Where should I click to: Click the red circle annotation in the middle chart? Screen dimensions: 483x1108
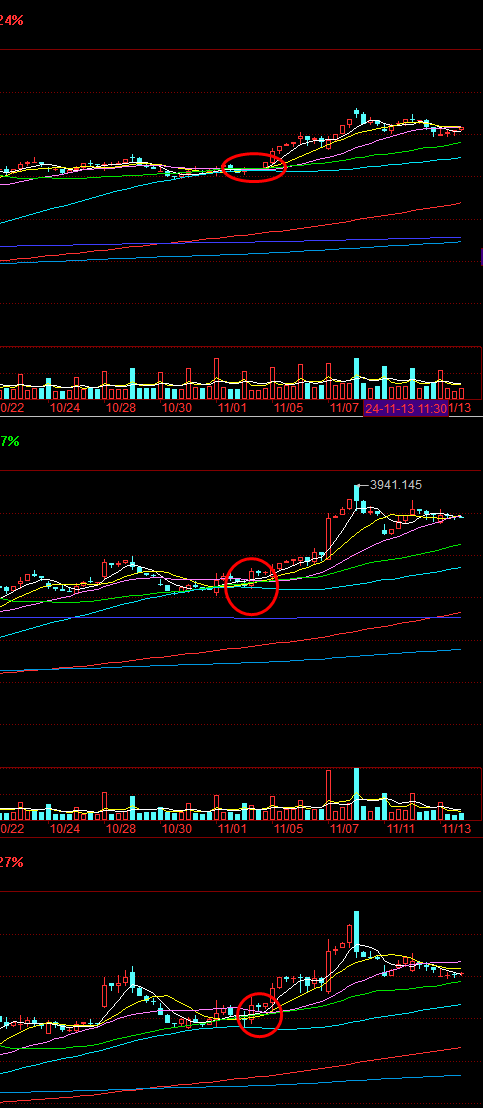(x=251, y=587)
